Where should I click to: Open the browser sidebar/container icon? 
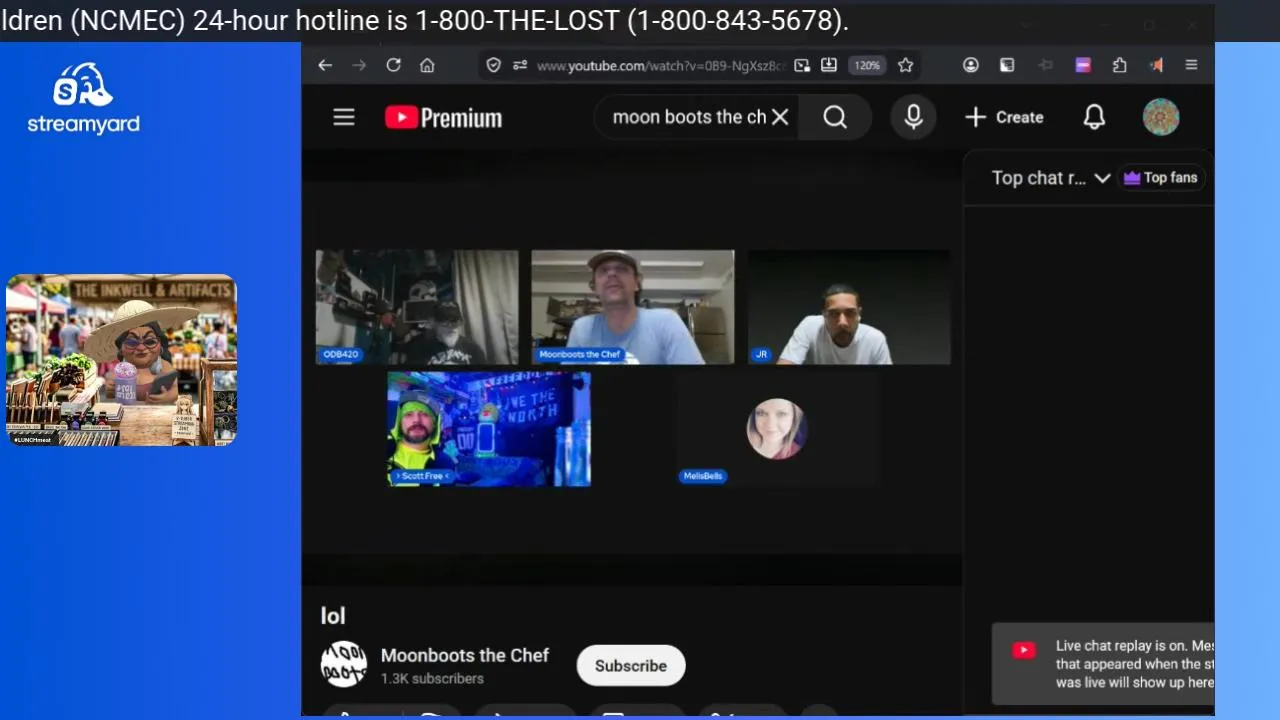tap(1007, 65)
